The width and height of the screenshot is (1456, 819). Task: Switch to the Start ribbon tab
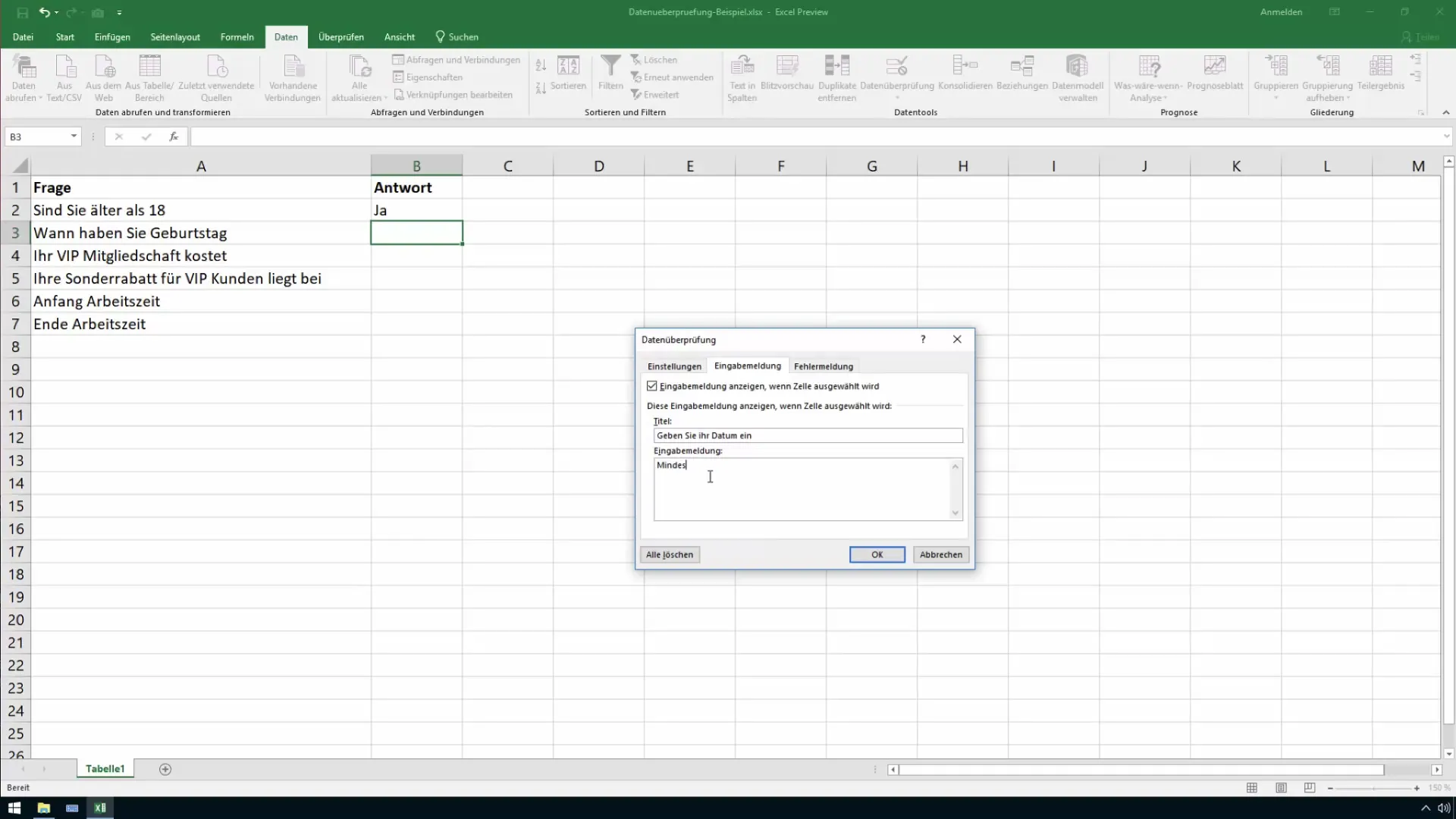(65, 37)
